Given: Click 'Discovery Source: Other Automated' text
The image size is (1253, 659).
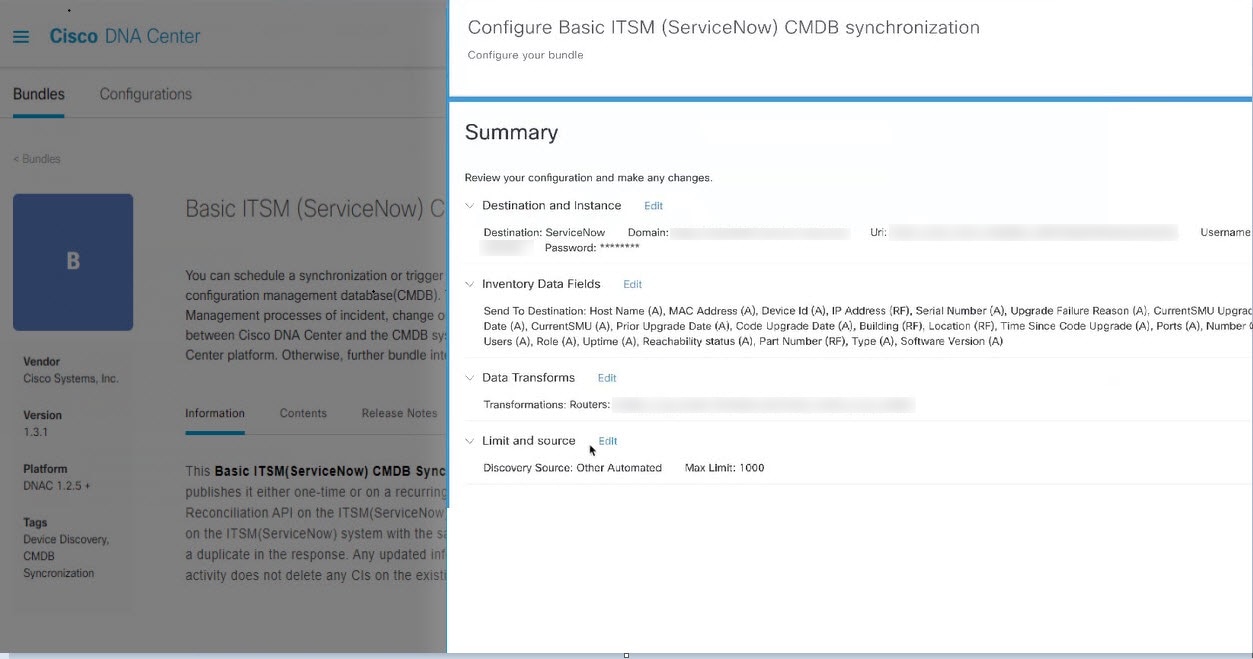Looking at the screenshot, I should [x=572, y=468].
